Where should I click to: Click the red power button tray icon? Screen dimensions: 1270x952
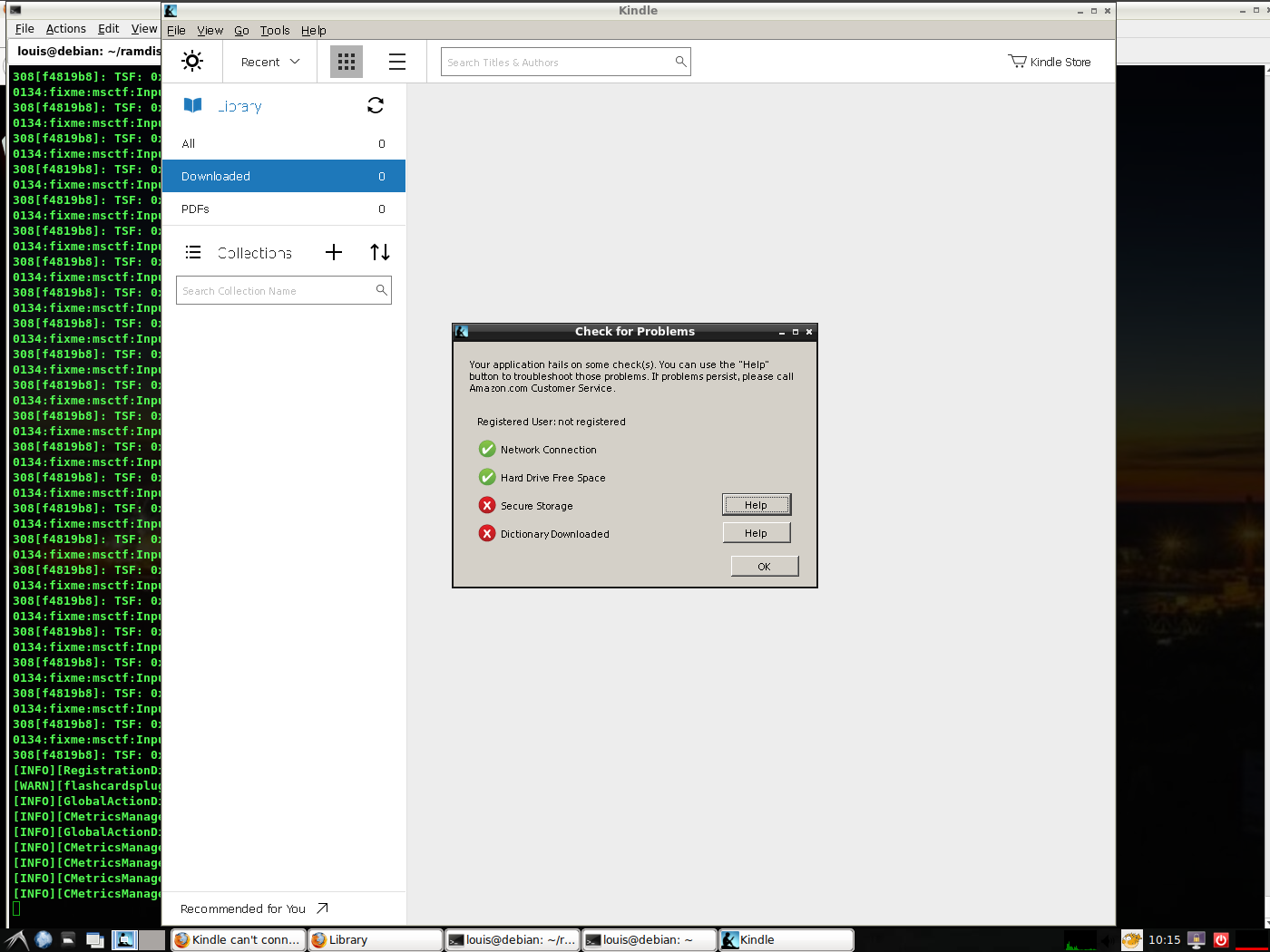tap(1221, 940)
